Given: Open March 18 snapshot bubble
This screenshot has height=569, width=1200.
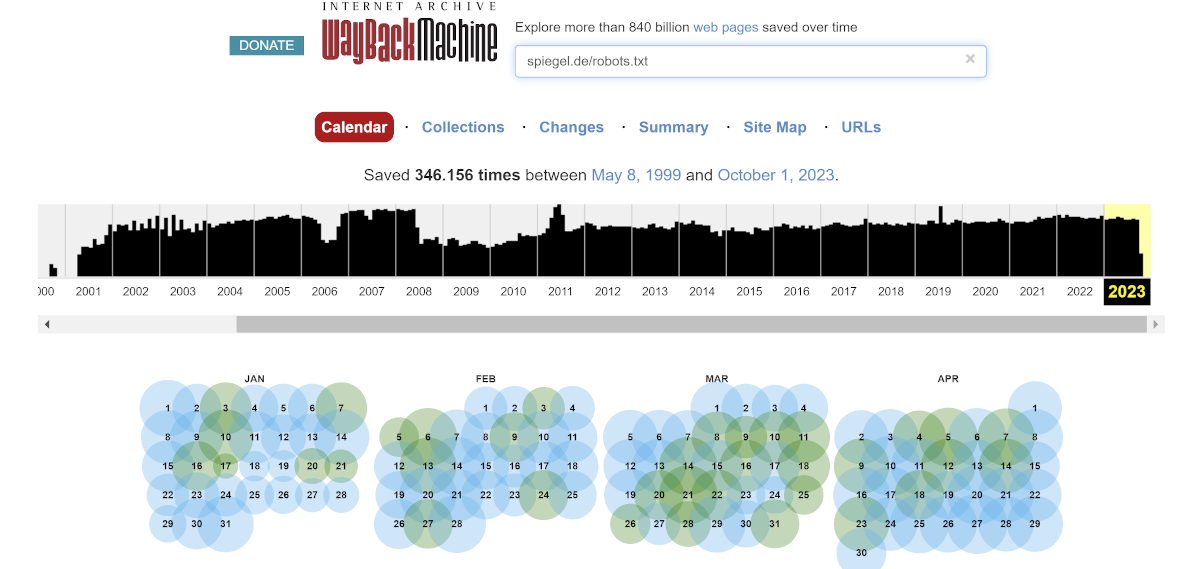Looking at the screenshot, I should coord(803,466).
